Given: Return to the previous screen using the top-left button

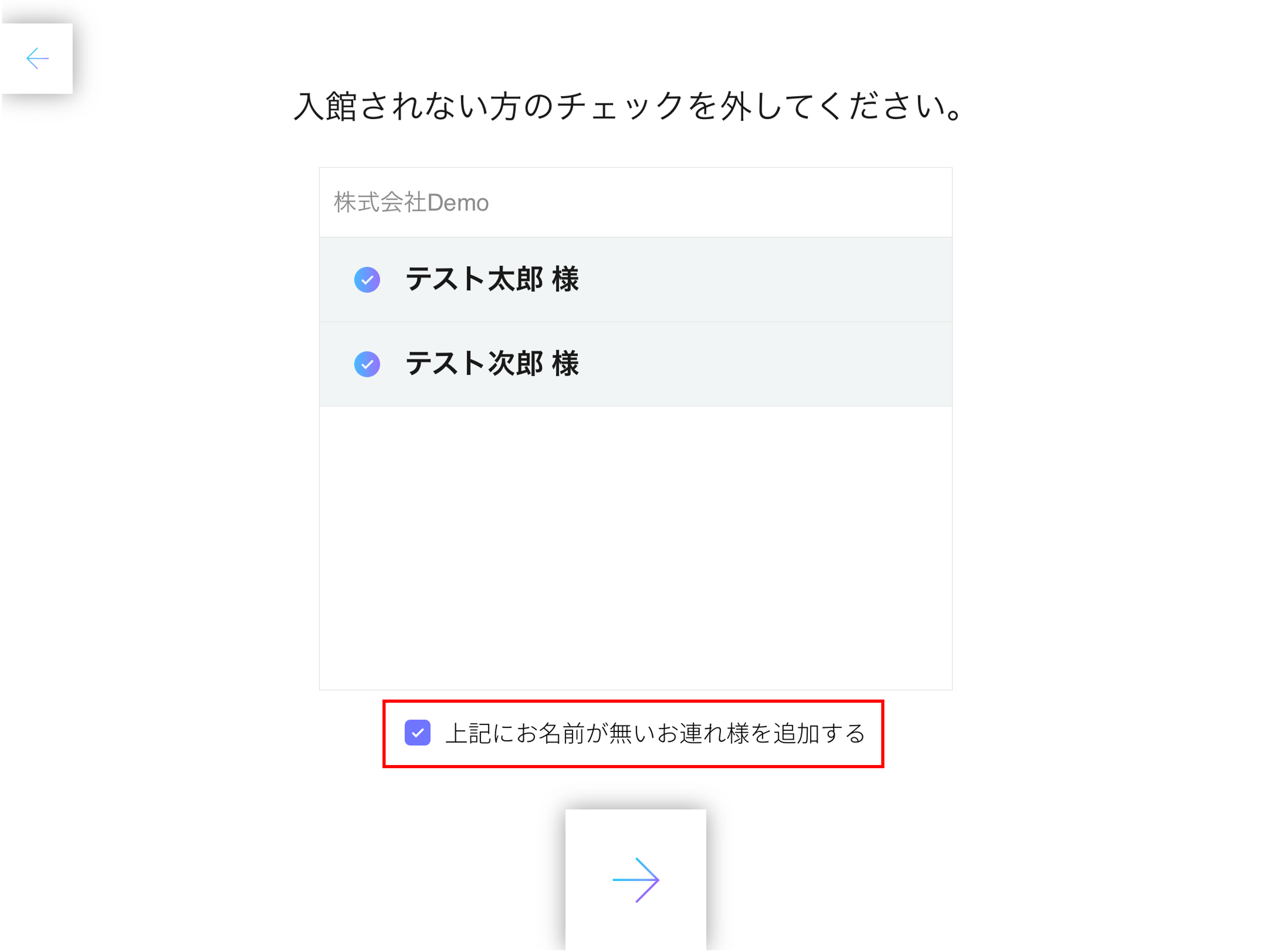Looking at the screenshot, I should [37, 59].
